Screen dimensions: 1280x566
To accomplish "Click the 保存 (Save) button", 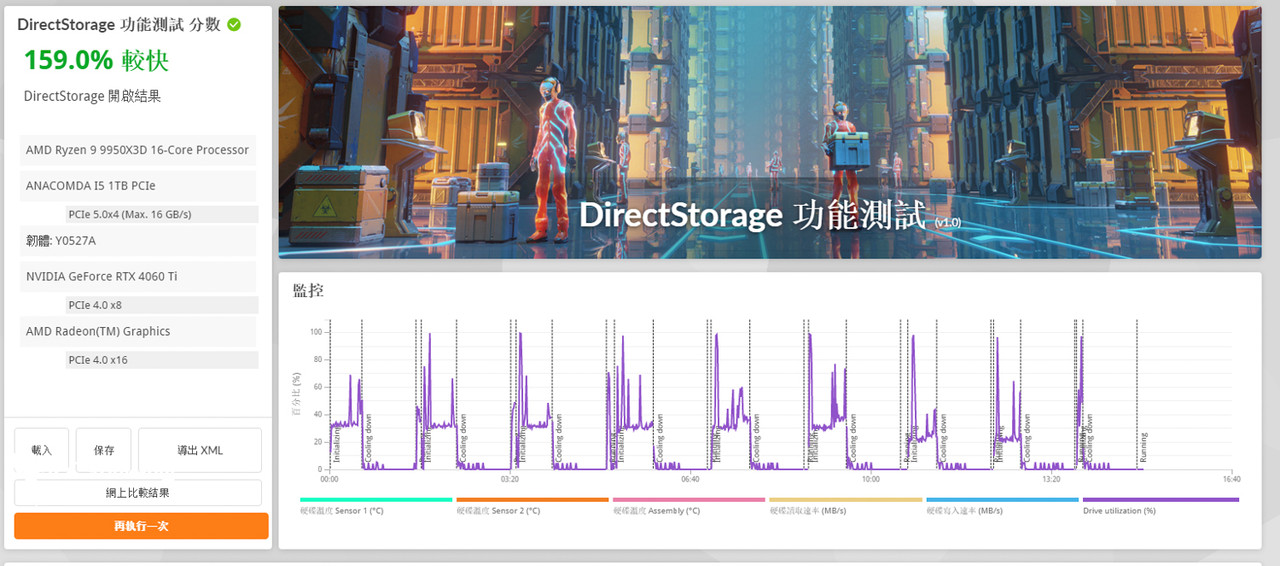I will coord(104,450).
